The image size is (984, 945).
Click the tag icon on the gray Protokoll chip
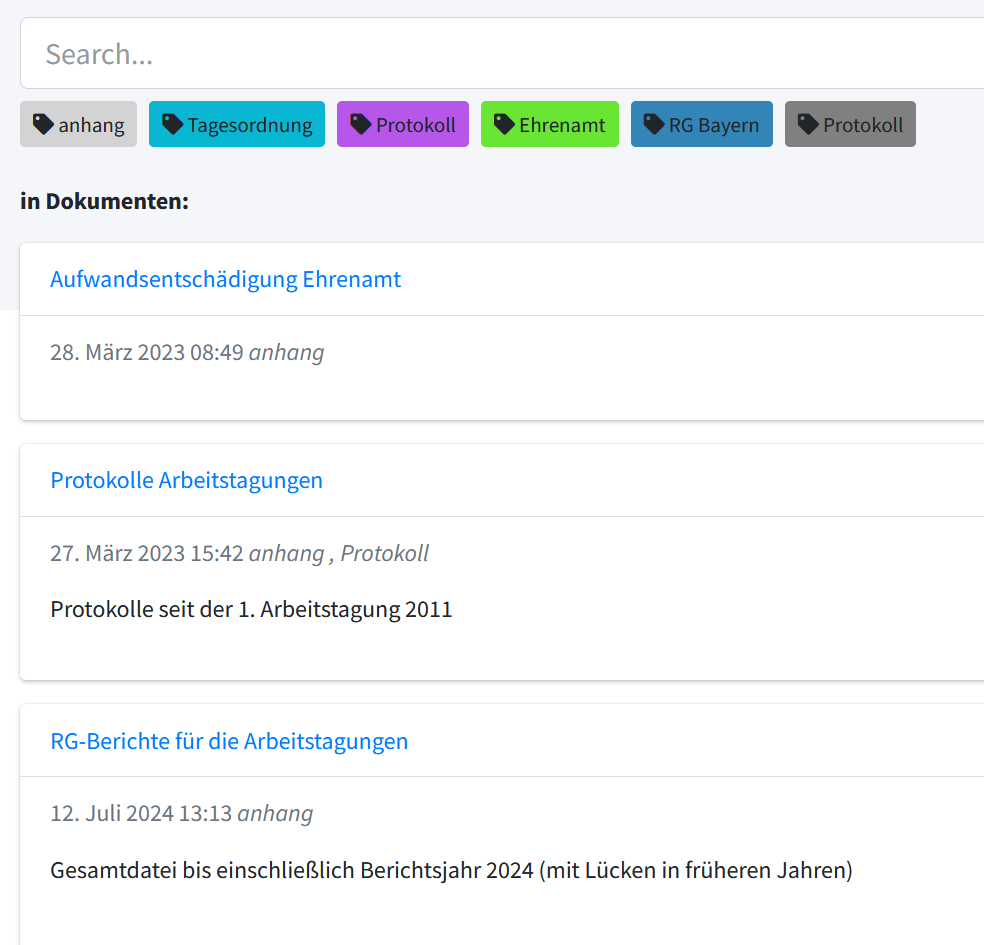tap(808, 123)
